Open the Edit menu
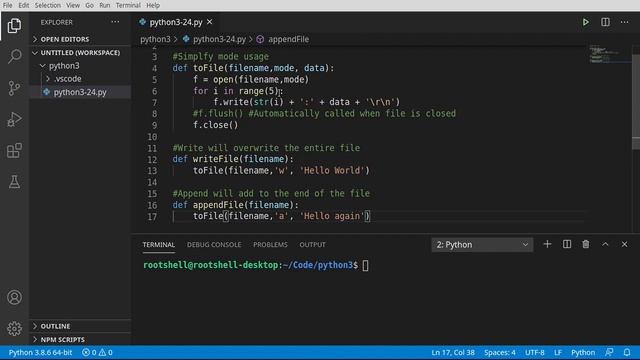This screenshot has height=360, width=640. click(24, 5)
